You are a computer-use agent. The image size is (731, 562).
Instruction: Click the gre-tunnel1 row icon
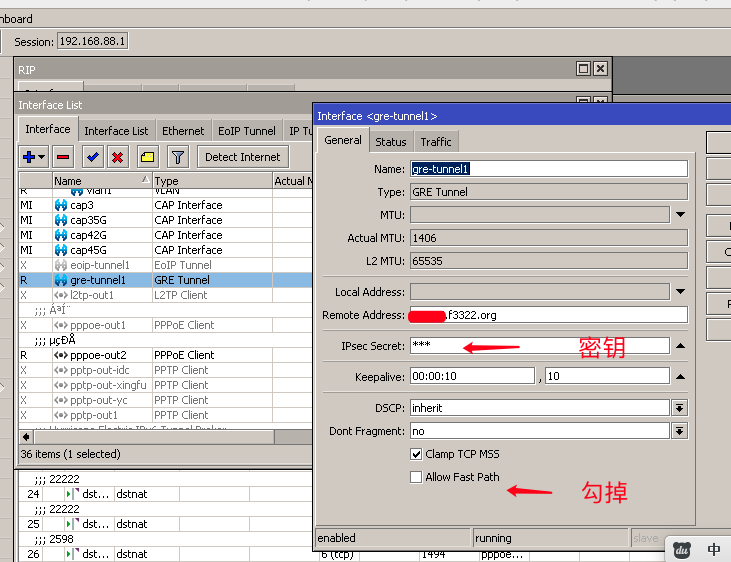61,280
